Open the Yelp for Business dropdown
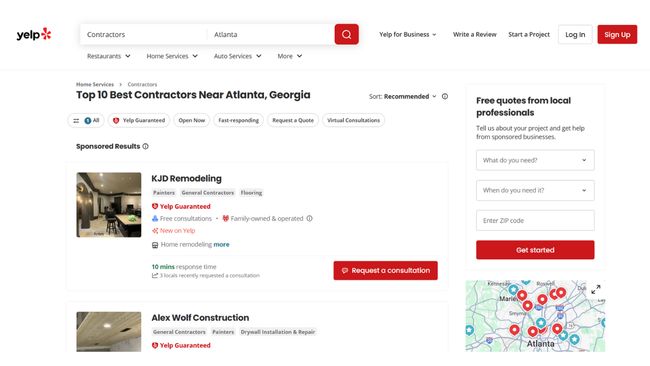This screenshot has width=650, height=366. [x=407, y=34]
